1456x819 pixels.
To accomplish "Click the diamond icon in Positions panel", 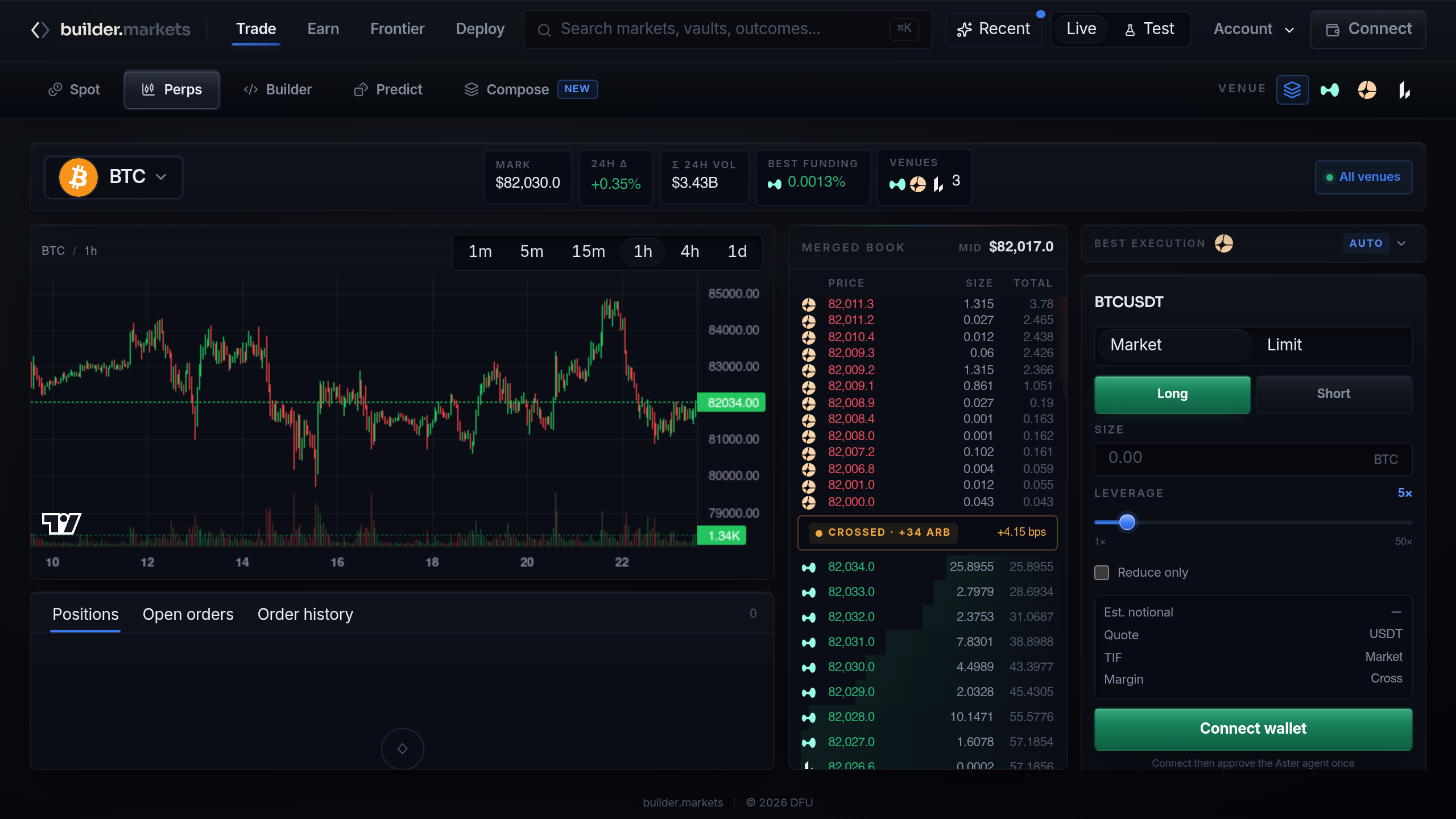I will 403,748.
